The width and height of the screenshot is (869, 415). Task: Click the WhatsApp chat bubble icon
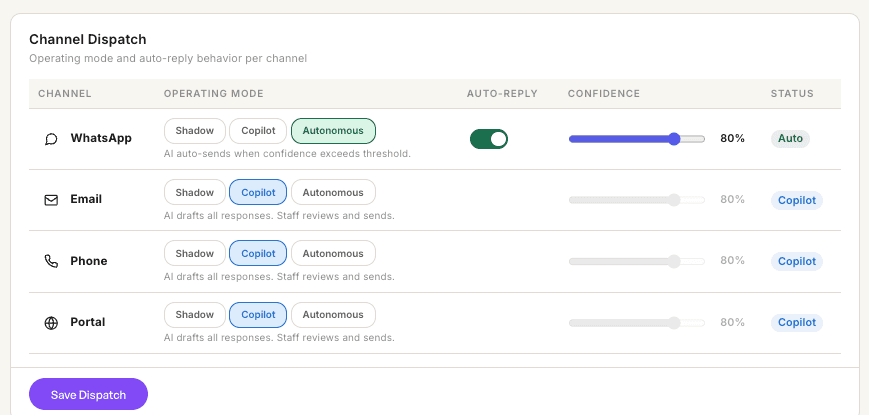point(51,139)
